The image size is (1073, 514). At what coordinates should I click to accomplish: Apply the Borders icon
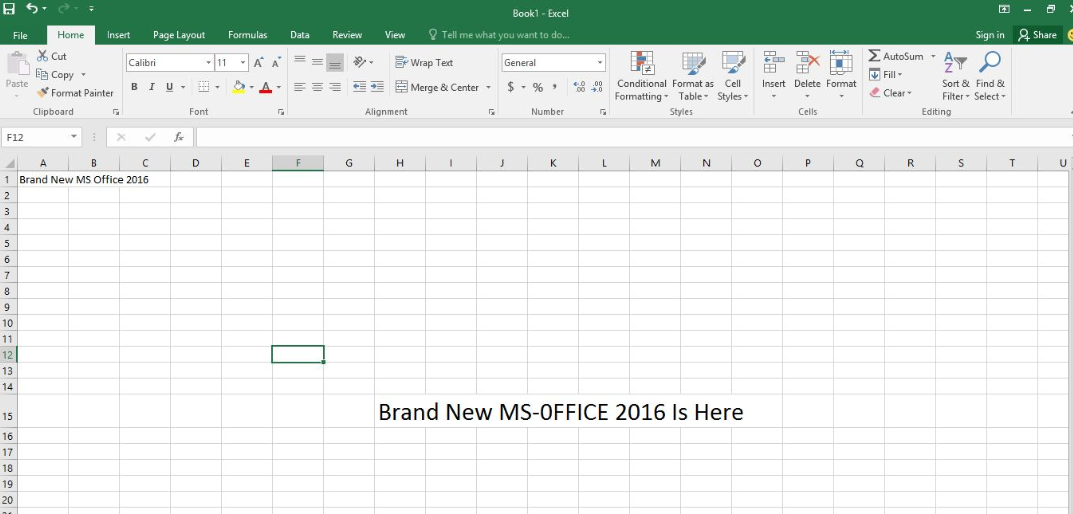[203, 87]
